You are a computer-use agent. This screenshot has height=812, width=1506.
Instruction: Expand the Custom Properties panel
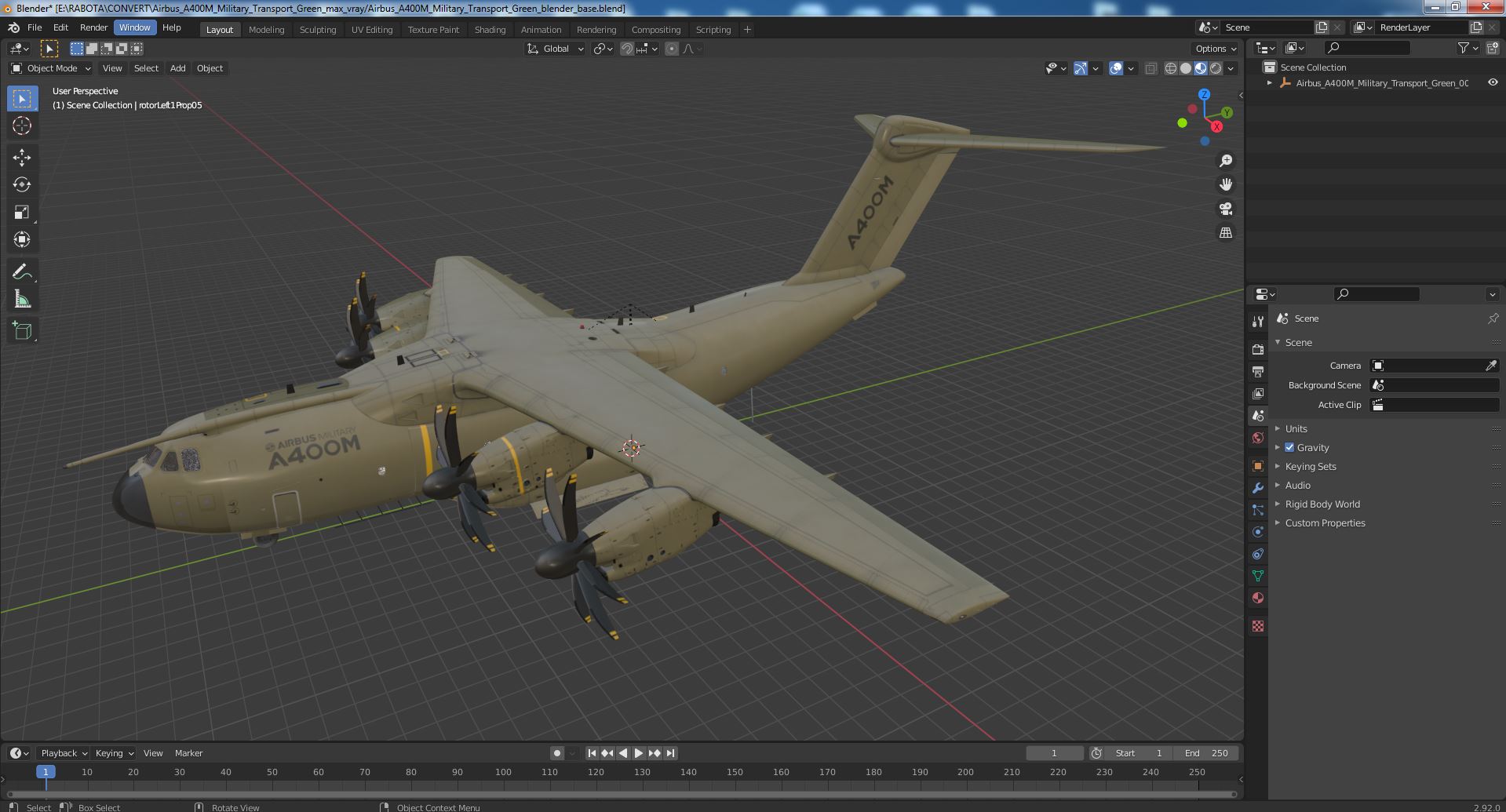[1325, 523]
